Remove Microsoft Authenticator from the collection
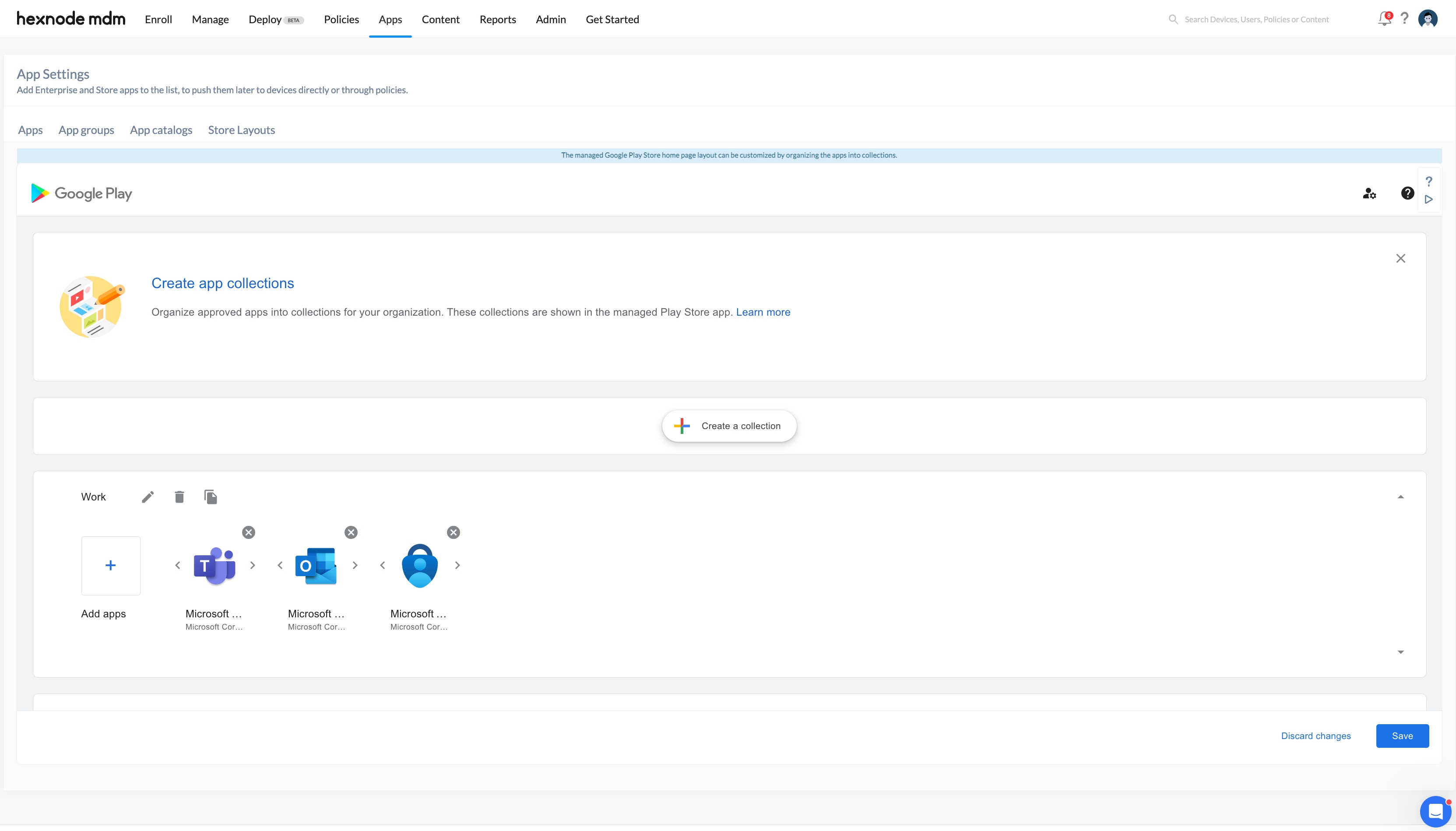Viewport: 1456px width, 831px height. (x=454, y=532)
